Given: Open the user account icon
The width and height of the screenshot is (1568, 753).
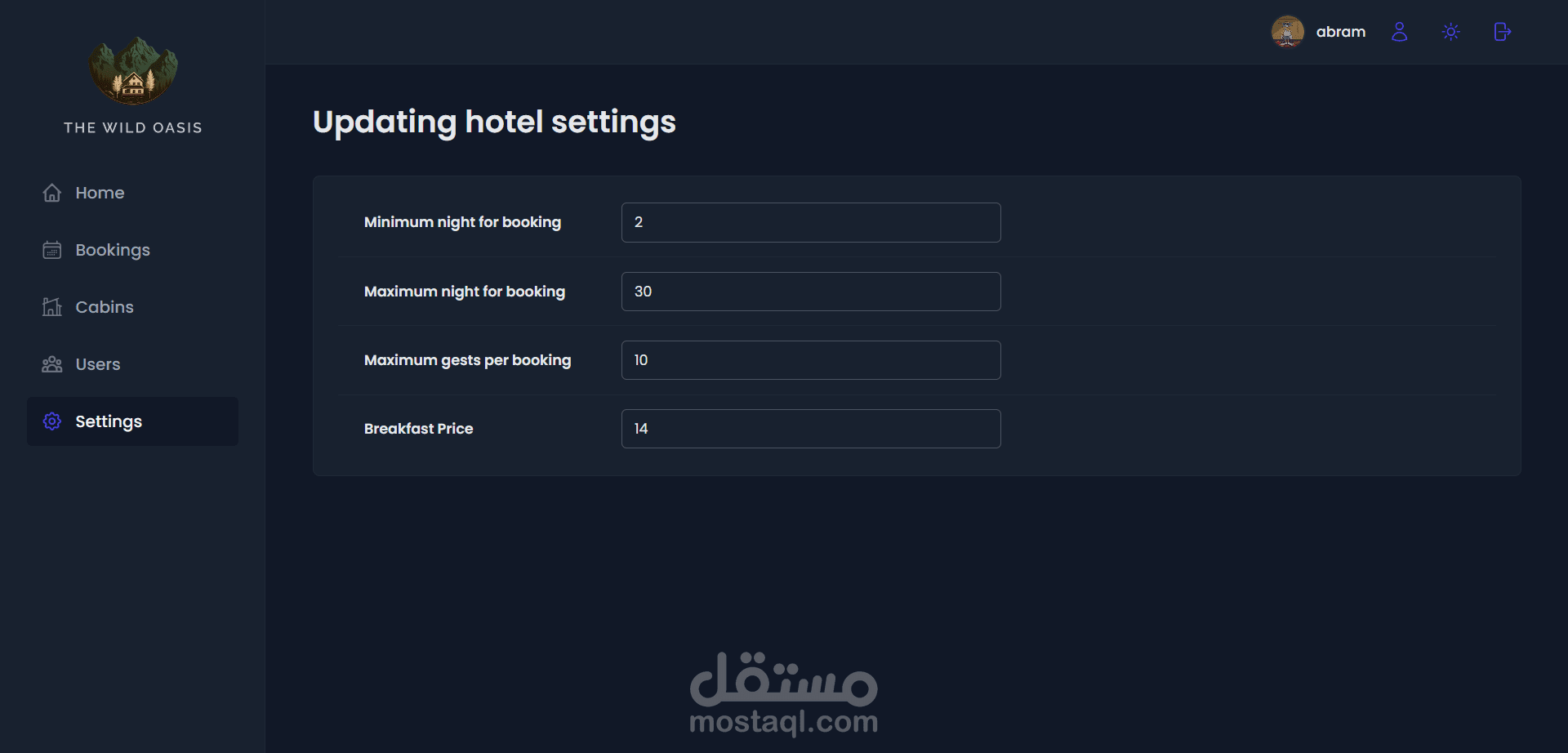Looking at the screenshot, I should 1399,32.
